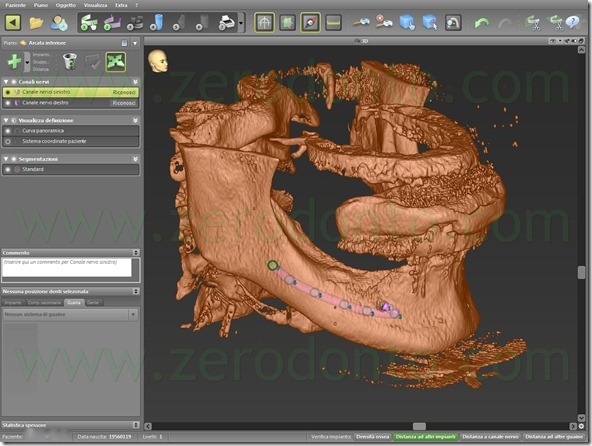Switch to the Guaina tab
This screenshot has width=592, height=446.
[x=74, y=302]
